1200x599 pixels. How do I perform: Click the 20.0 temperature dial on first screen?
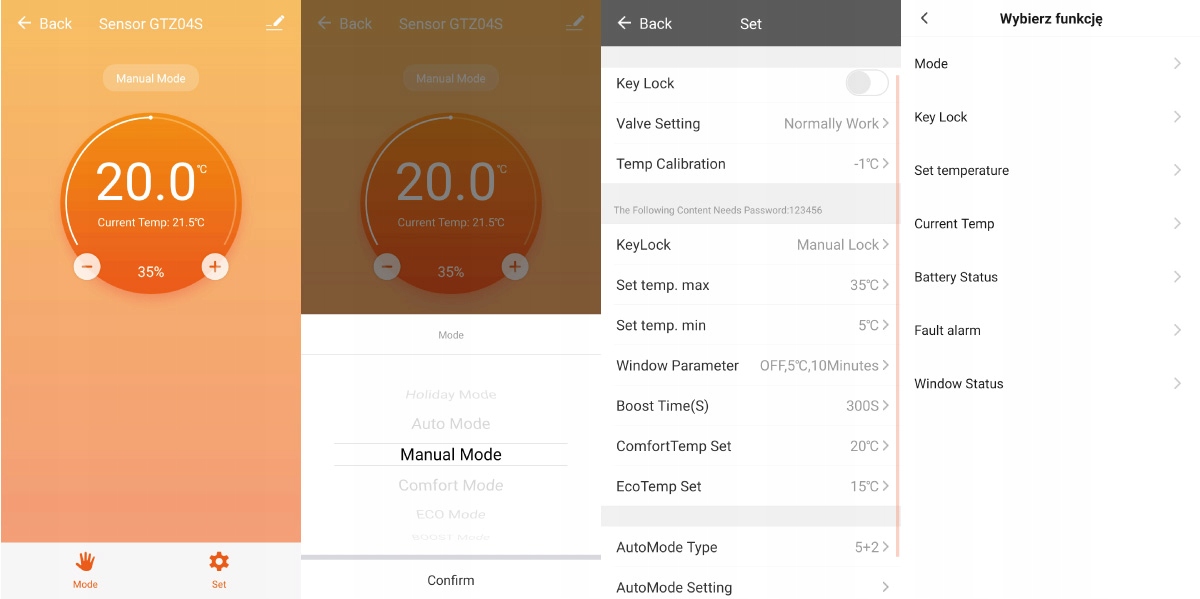(x=151, y=205)
